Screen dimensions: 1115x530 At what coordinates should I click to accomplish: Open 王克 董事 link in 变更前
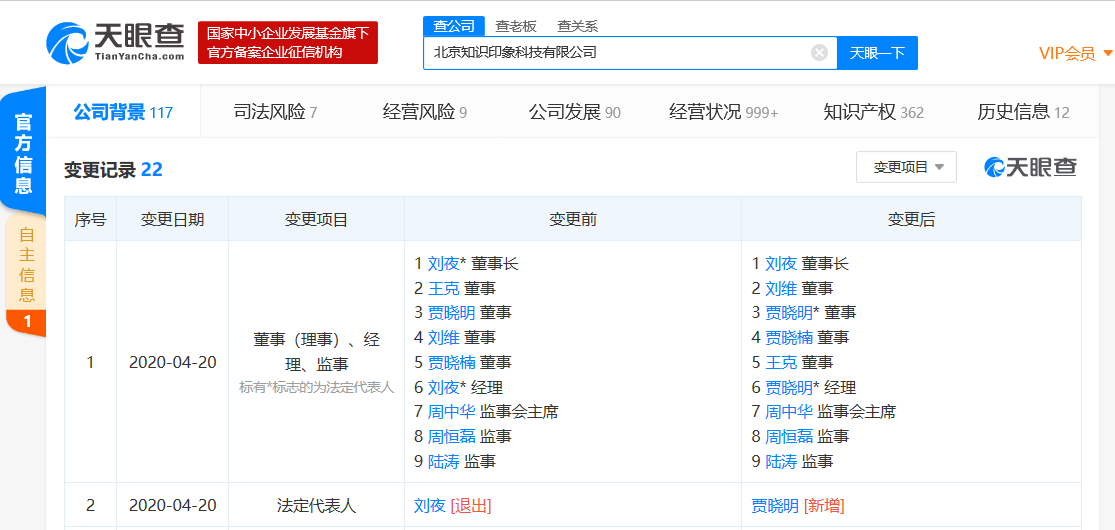point(442,288)
